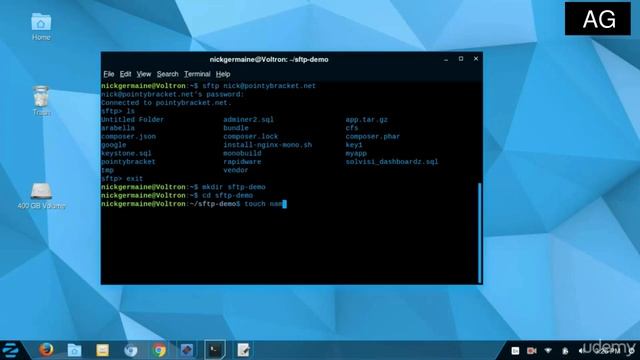Open the 400 GB Volume drive

coord(41,196)
